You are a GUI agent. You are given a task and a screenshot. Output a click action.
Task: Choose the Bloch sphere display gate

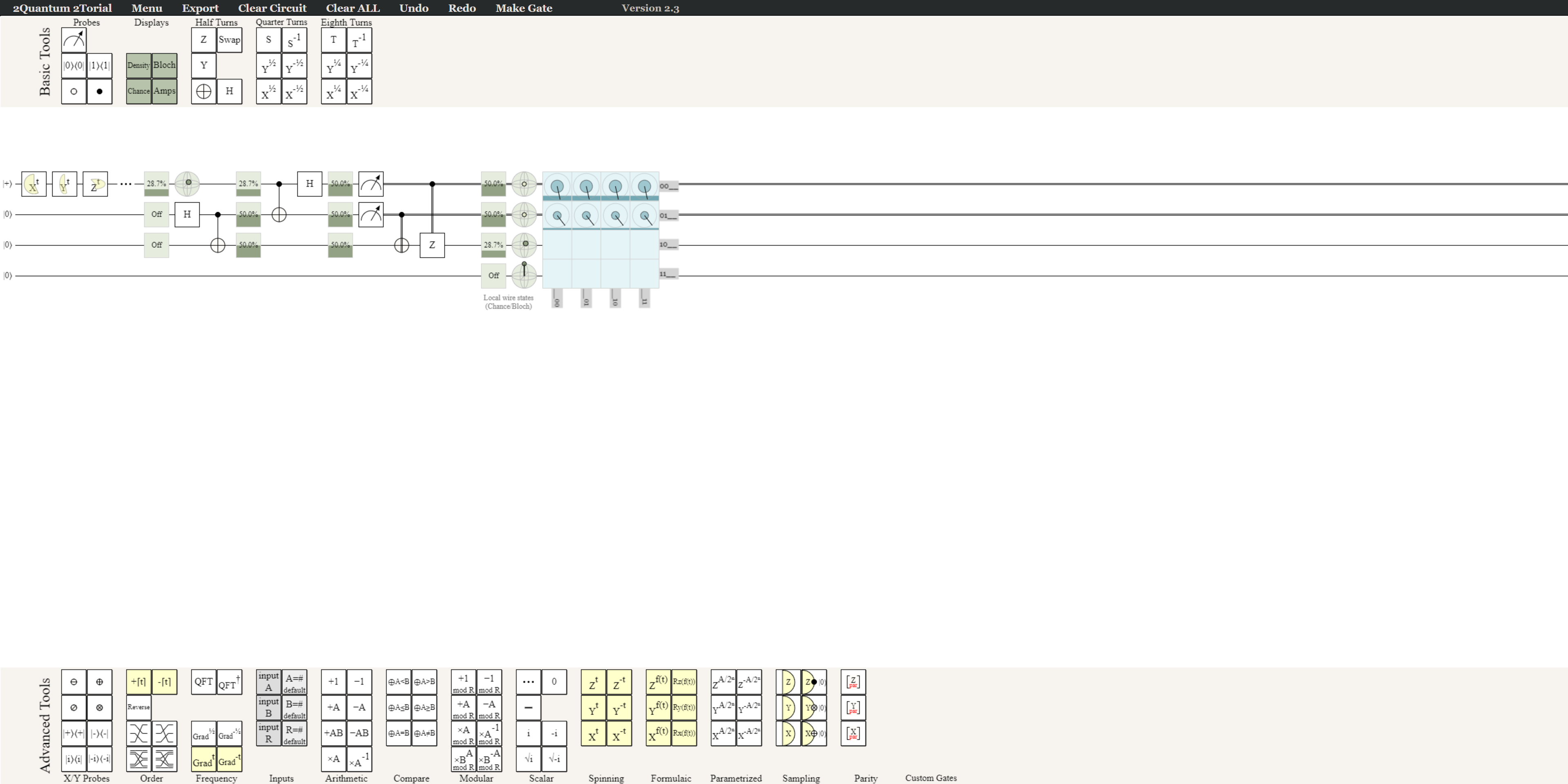pyautogui.click(x=164, y=65)
